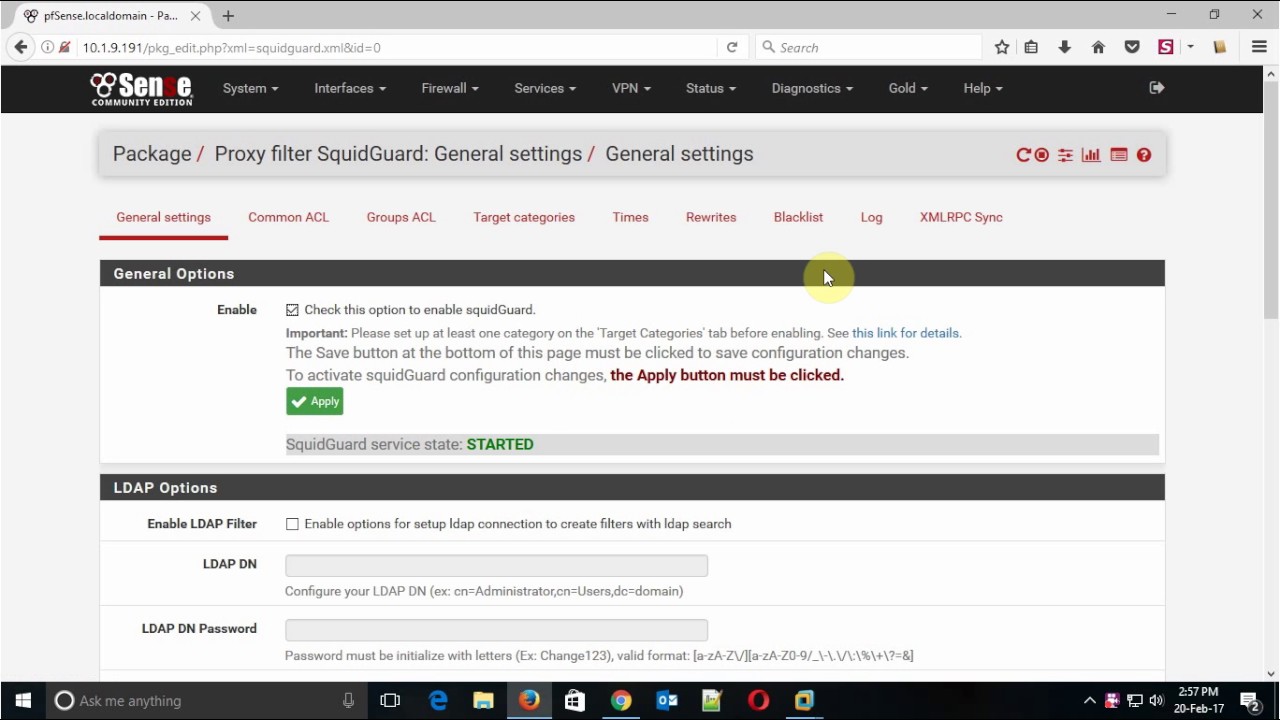Open File Explorer from taskbar

click(483, 700)
